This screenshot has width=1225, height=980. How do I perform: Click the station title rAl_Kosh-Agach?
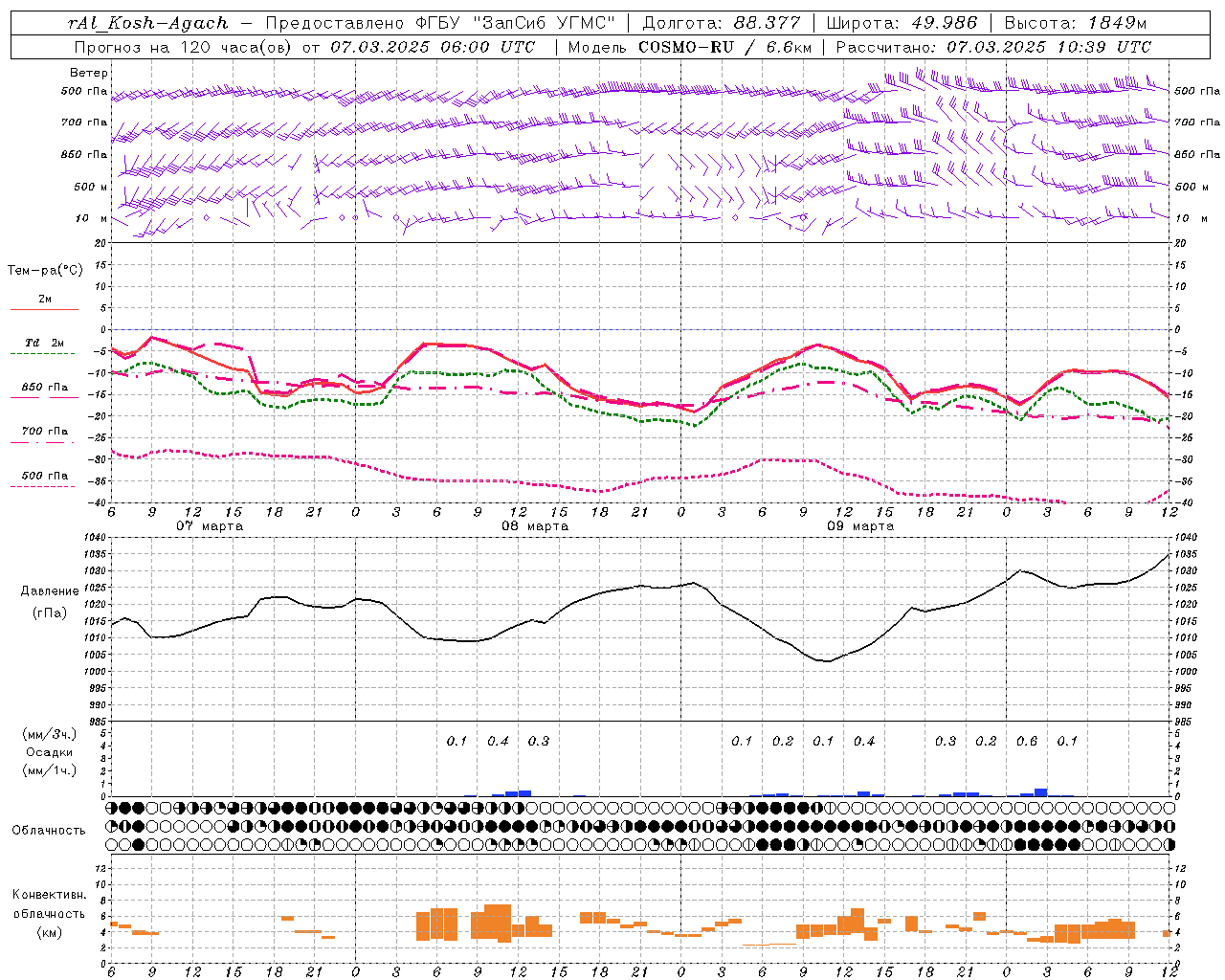(148, 23)
